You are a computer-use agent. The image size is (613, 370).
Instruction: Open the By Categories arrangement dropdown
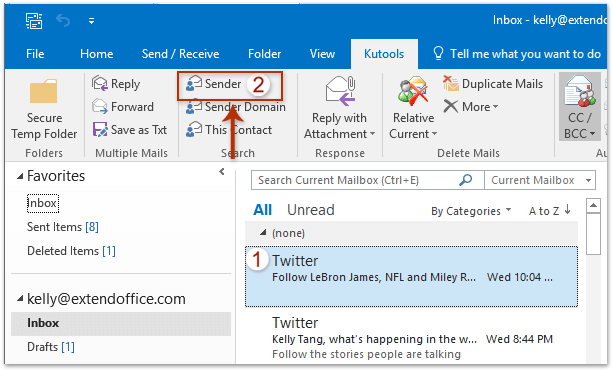(471, 211)
